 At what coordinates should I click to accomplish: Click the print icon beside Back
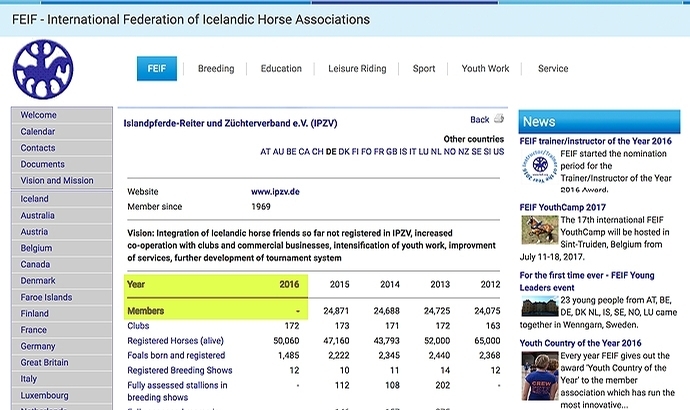click(x=499, y=118)
